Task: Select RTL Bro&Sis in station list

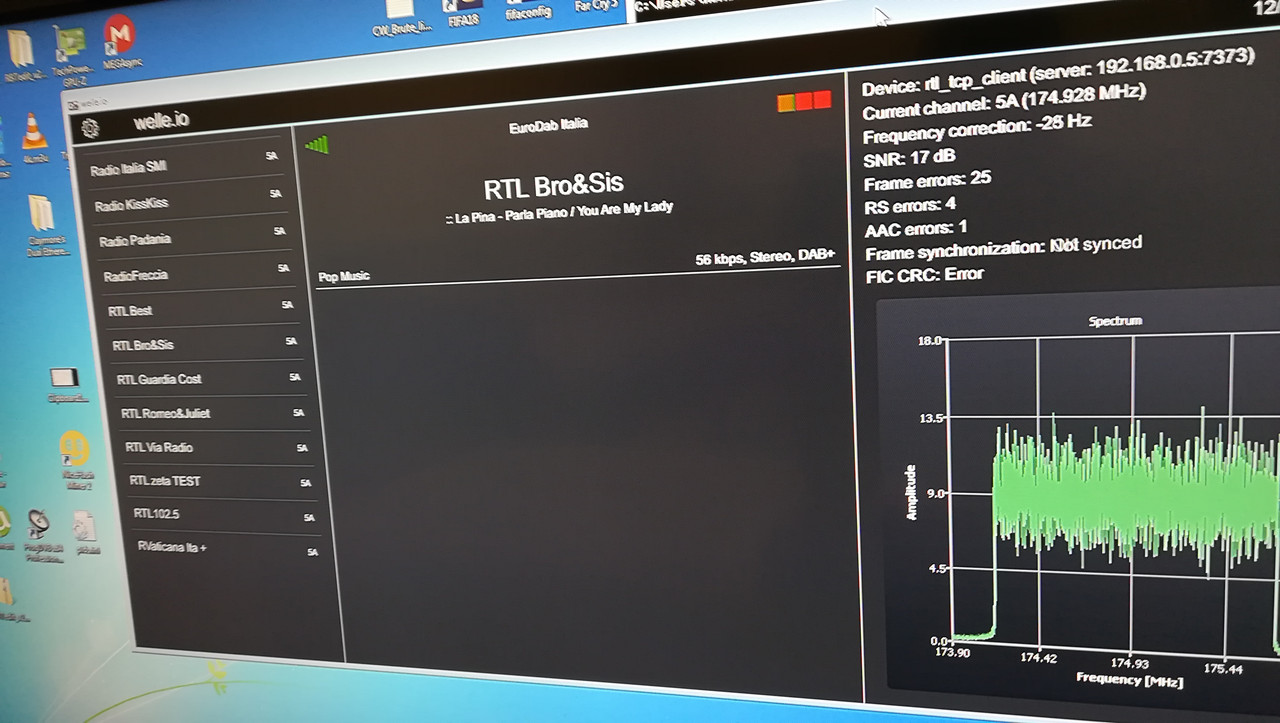Action: tap(204, 342)
